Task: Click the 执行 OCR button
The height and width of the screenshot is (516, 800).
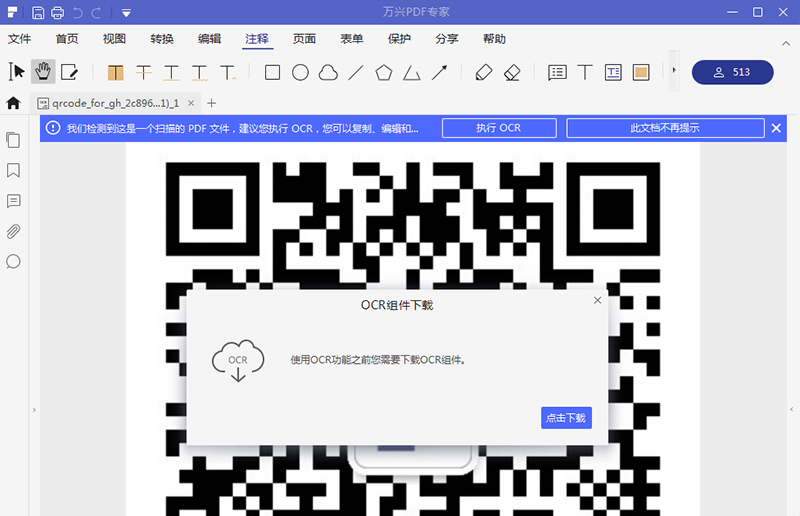Action: pos(499,128)
